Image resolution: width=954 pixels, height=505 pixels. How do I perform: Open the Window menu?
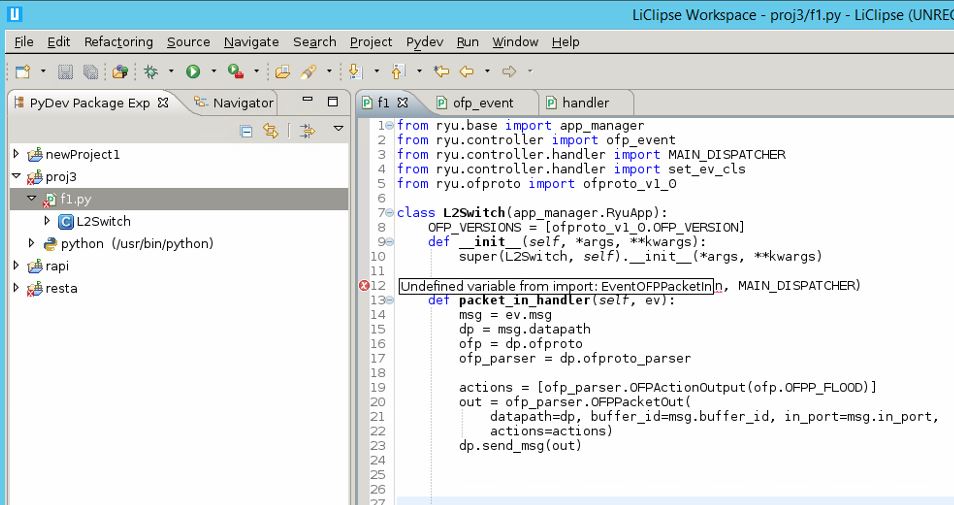click(515, 42)
